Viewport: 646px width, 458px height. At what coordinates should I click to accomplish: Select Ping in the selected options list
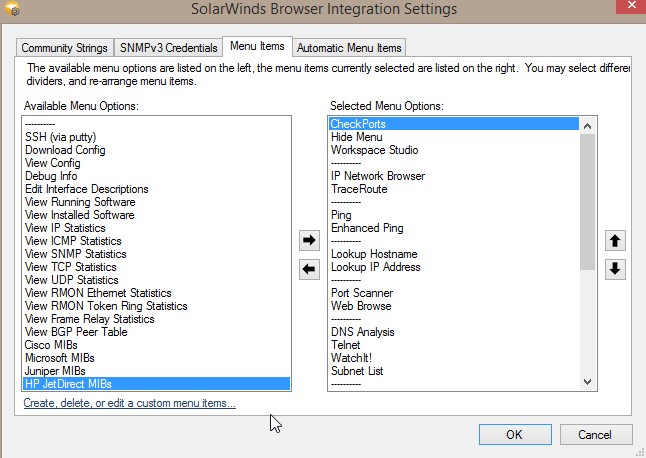pyautogui.click(x=454, y=215)
